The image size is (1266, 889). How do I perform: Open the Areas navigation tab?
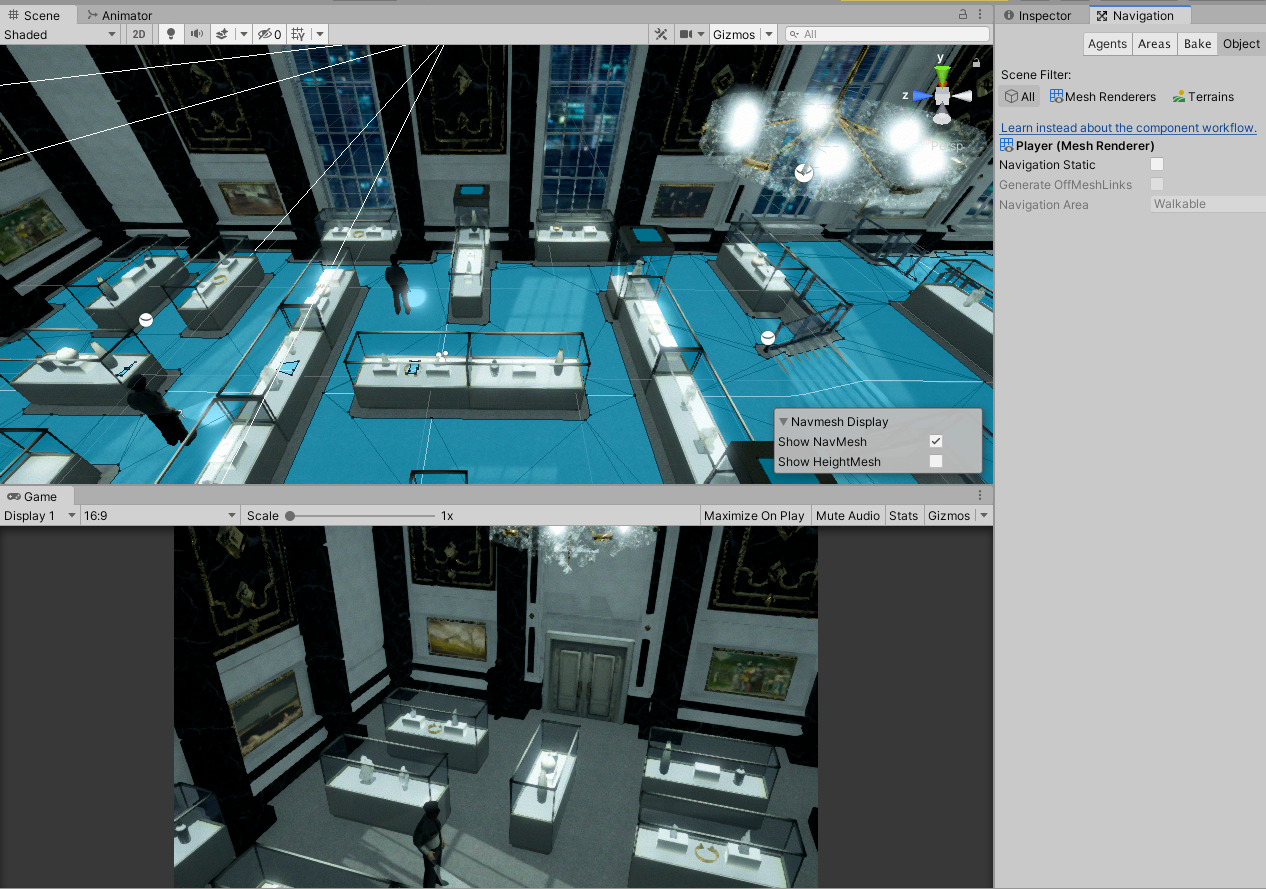click(1154, 44)
